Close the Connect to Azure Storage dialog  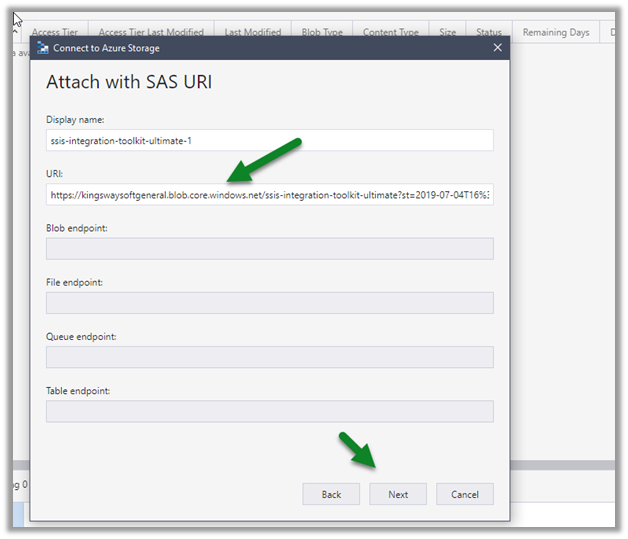(497, 48)
